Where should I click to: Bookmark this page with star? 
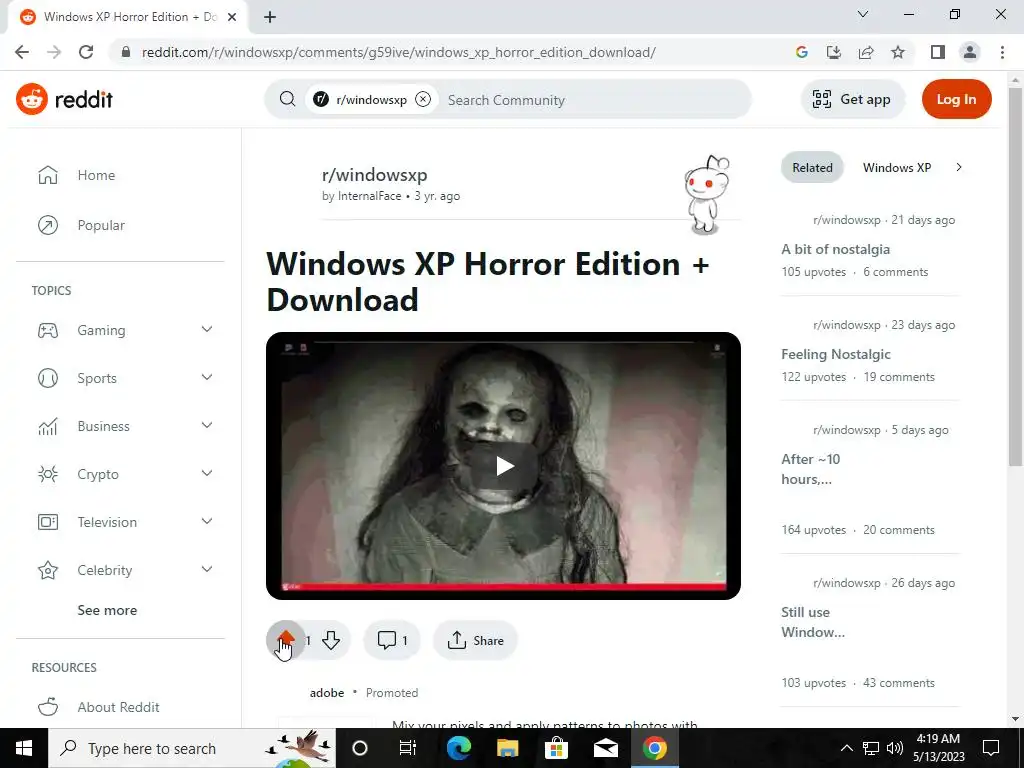pyautogui.click(x=898, y=52)
